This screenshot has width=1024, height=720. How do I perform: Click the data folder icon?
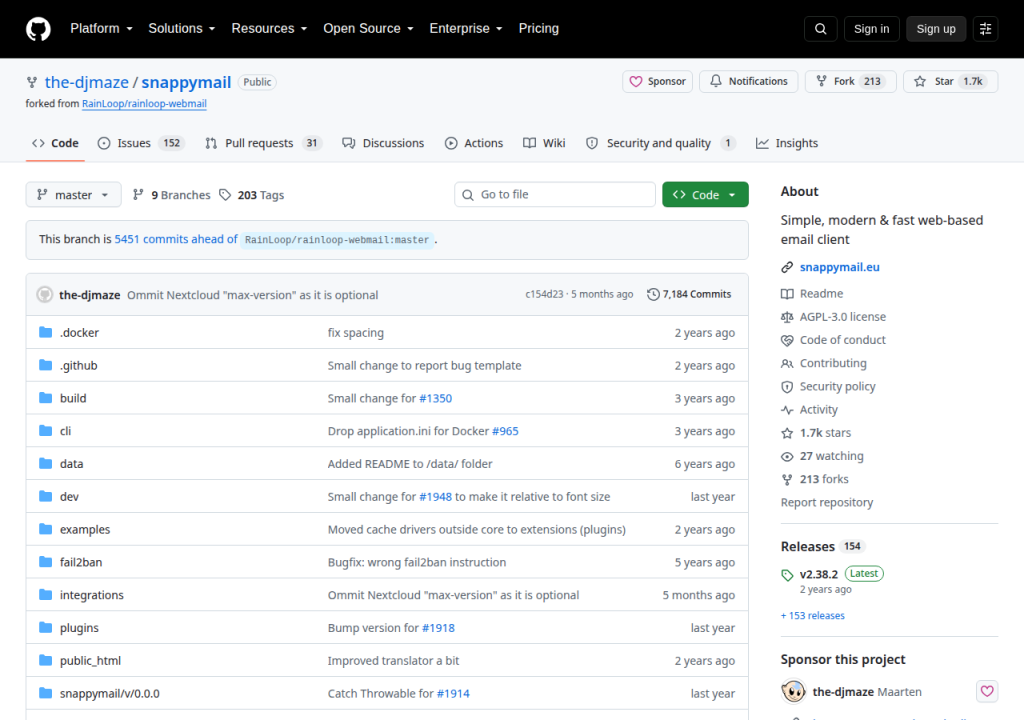point(45,463)
